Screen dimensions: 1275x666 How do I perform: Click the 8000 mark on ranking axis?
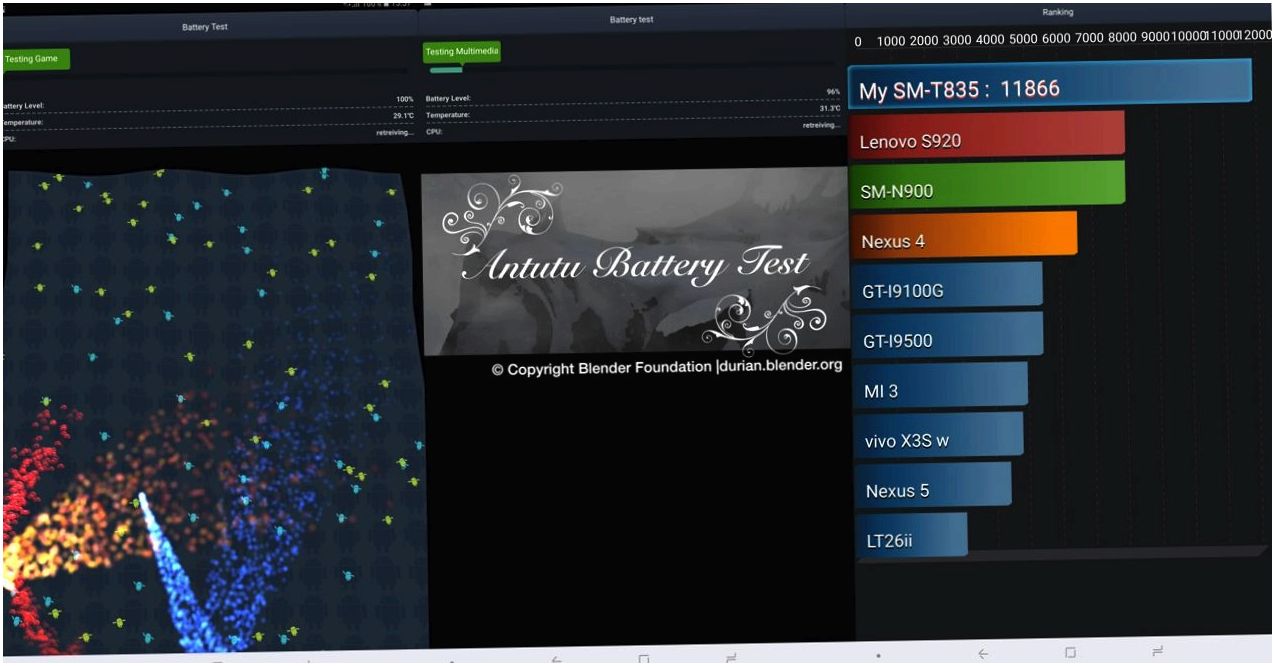coord(1122,38)
